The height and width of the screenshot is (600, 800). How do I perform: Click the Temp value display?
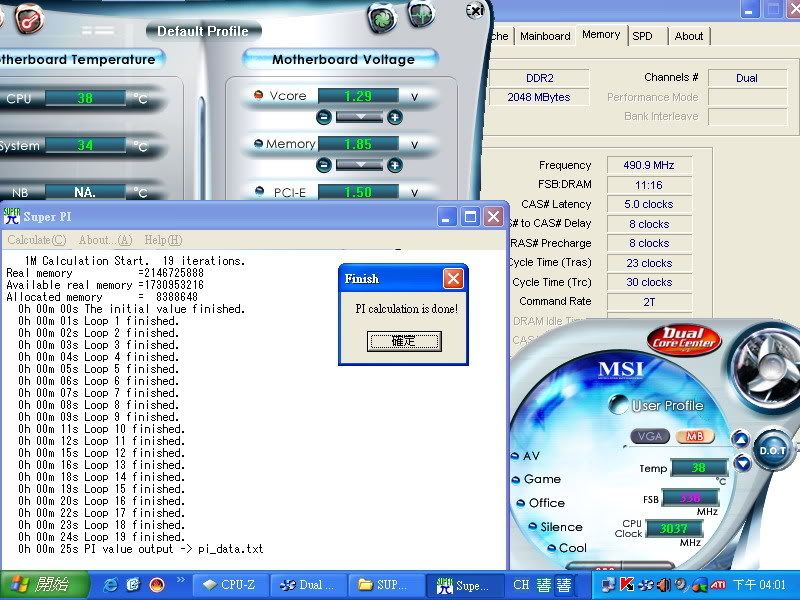coord(699,467)
